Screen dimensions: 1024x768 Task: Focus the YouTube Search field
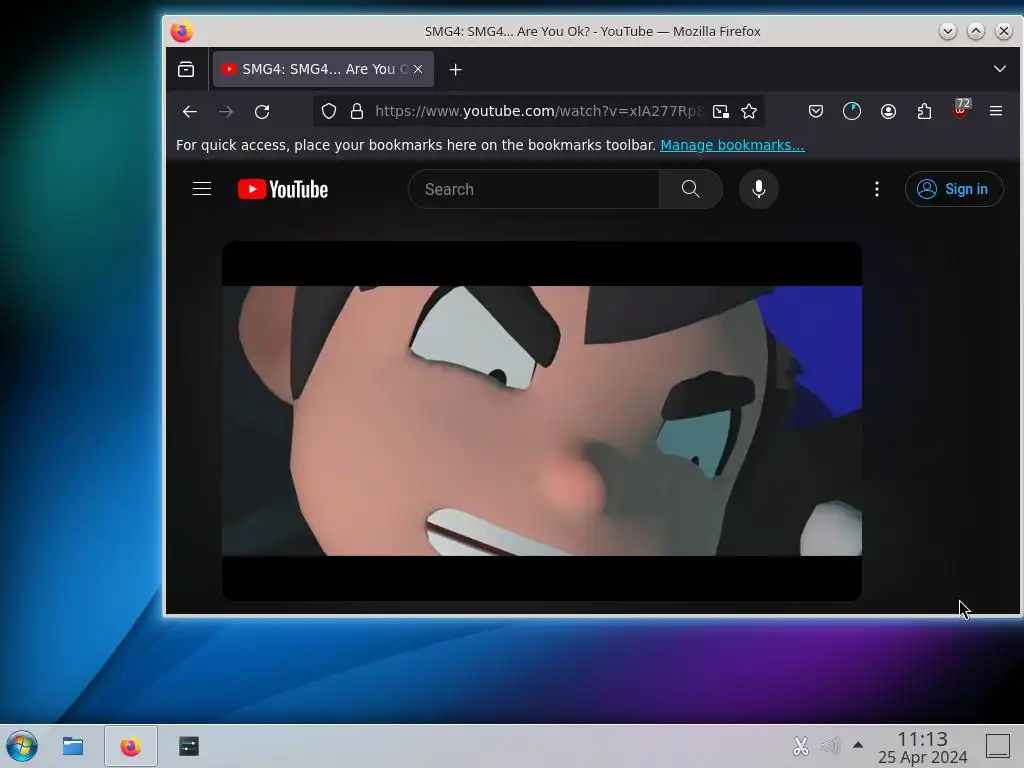[534, 189]
